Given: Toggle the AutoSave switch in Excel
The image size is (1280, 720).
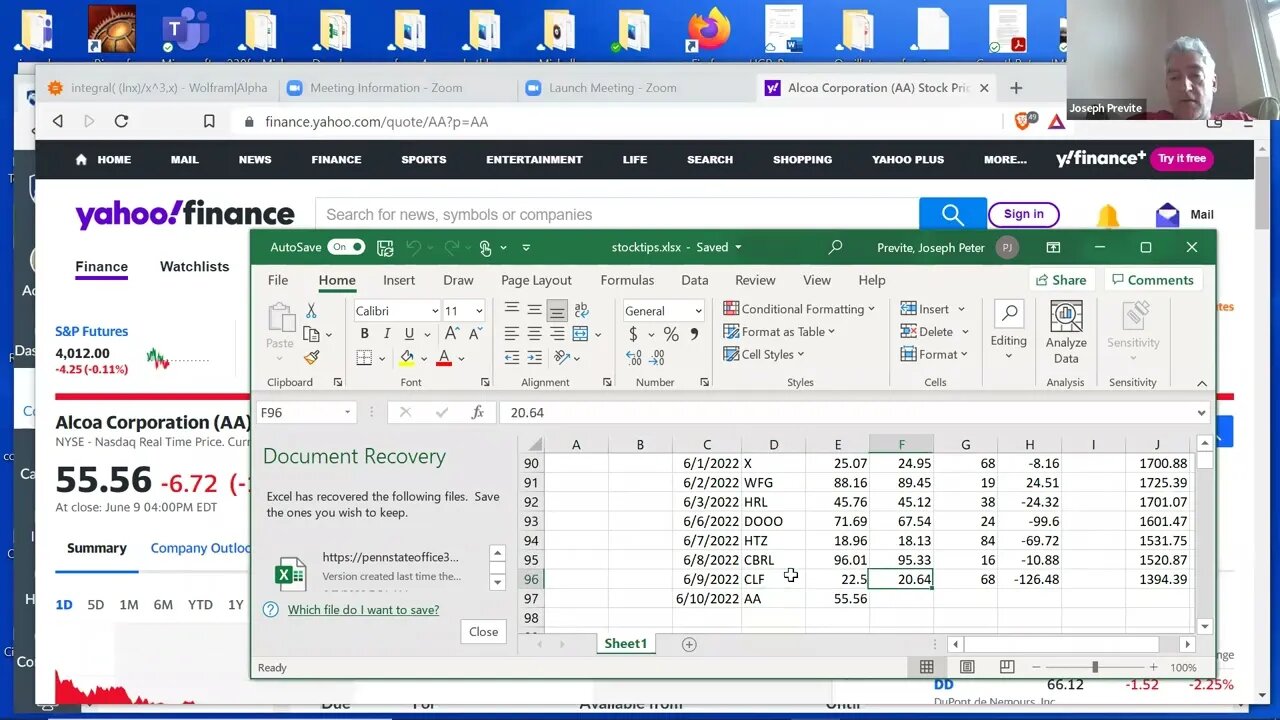Looking at the screenshot, I should pos(345,247).
